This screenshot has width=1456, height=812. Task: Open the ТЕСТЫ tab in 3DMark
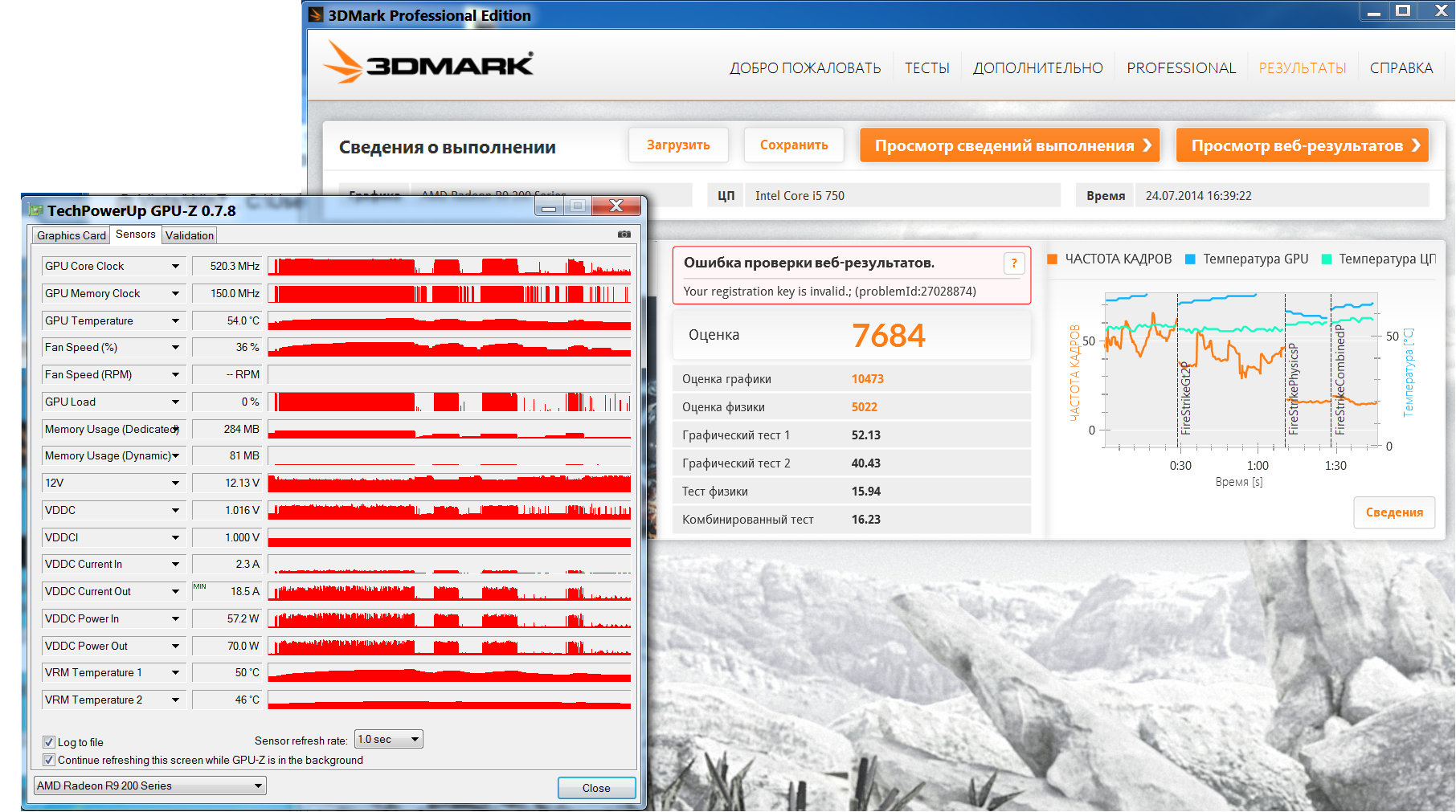click(x=927, y=68)
